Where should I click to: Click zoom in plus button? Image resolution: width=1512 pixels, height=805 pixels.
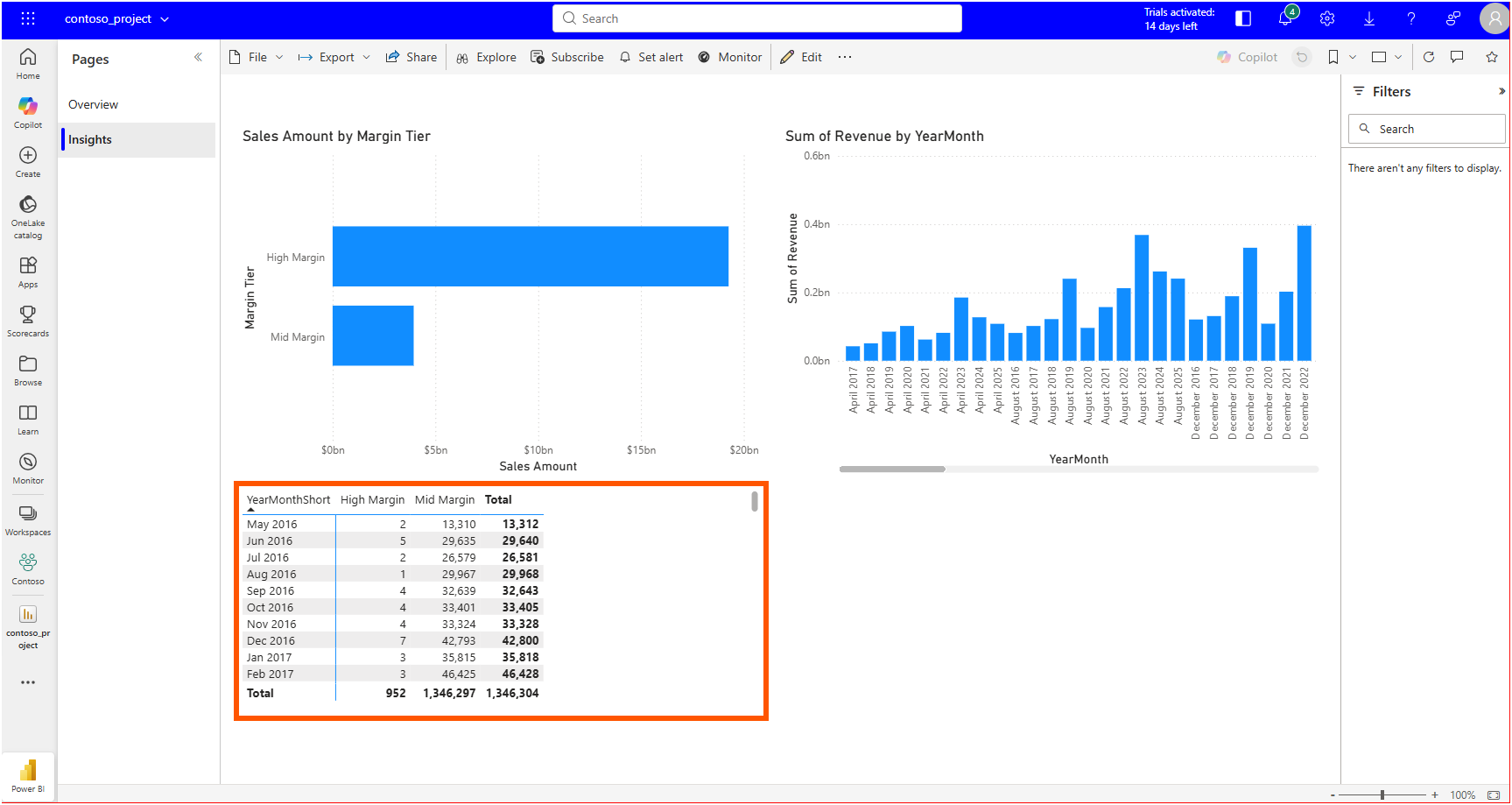pos(1435,795)
